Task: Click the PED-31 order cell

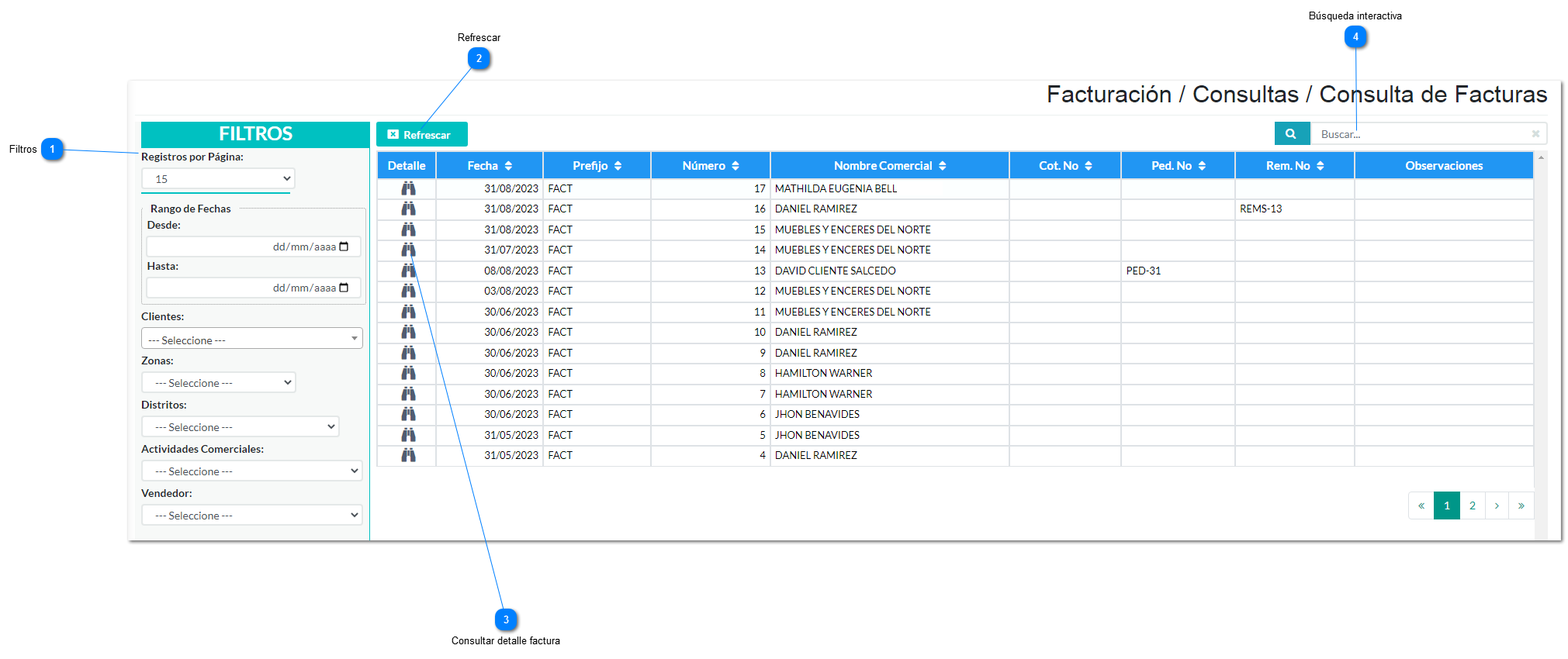Action: tap(1178, 271)
